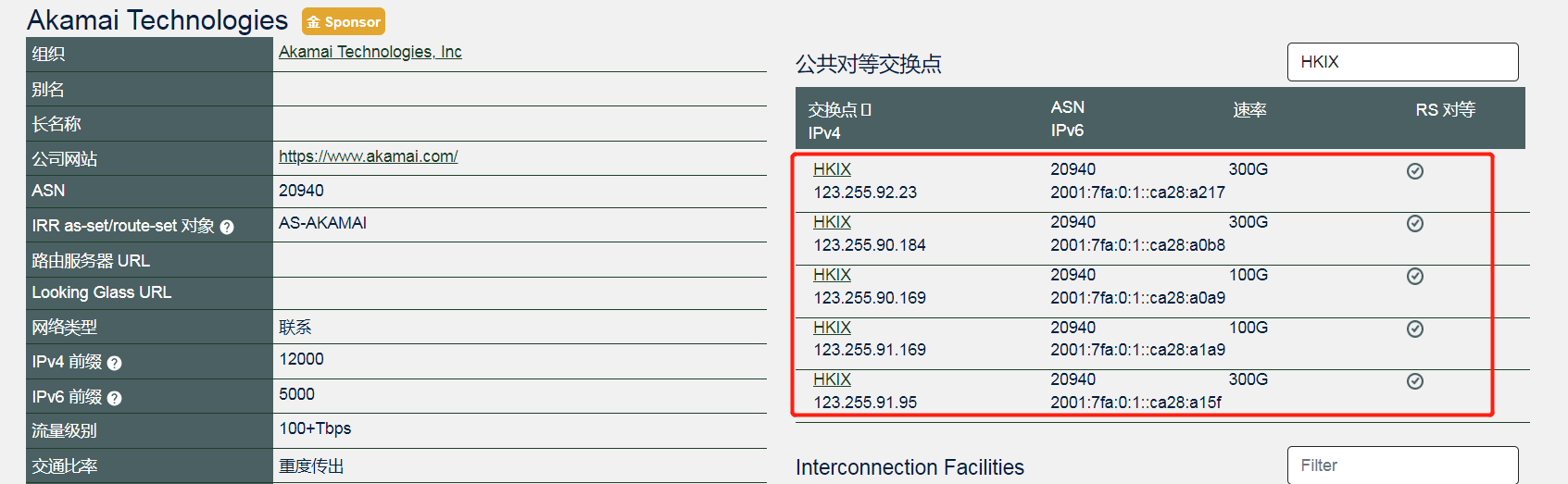The height and width of the screenshot is (484, 1568).
Task: Sort exchange table by 速率 header
Action: tap(1249, 110)
